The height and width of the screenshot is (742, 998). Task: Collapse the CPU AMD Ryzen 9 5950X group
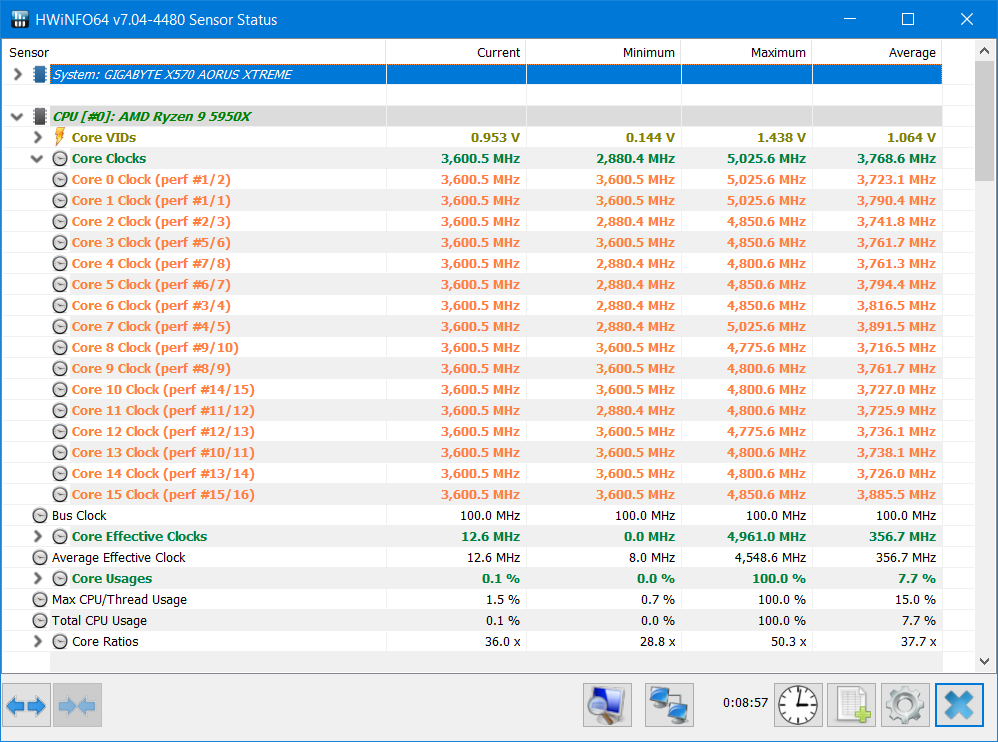[17, 116]
